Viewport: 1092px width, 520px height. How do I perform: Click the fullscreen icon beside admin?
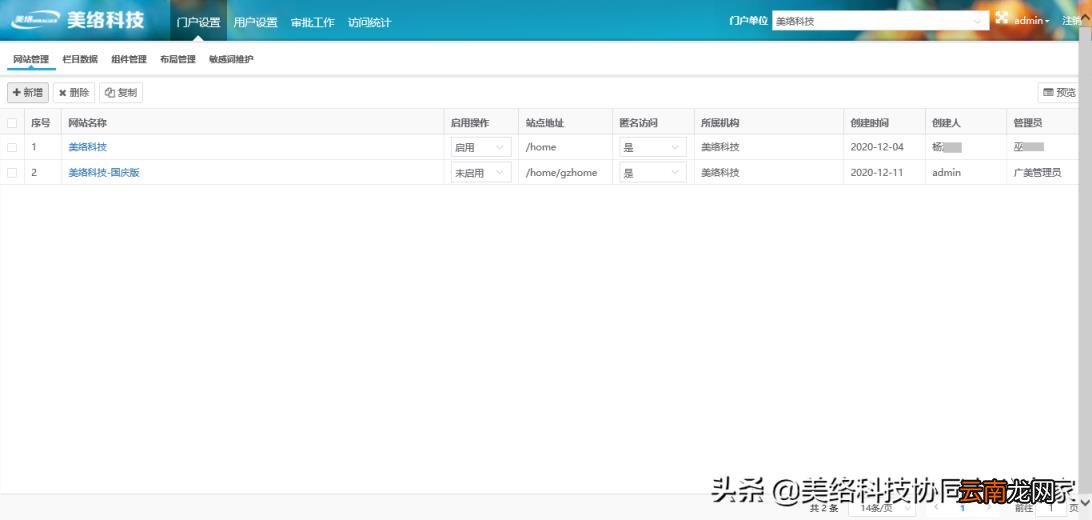coord(1001,19)
